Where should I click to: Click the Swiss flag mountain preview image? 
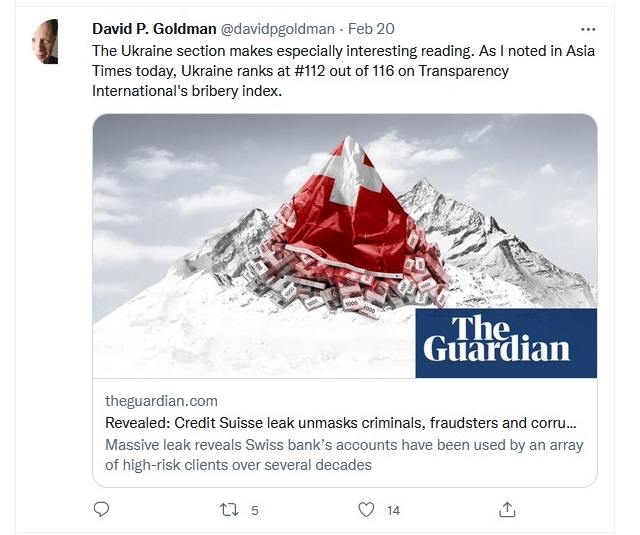(x=345, y=246)
